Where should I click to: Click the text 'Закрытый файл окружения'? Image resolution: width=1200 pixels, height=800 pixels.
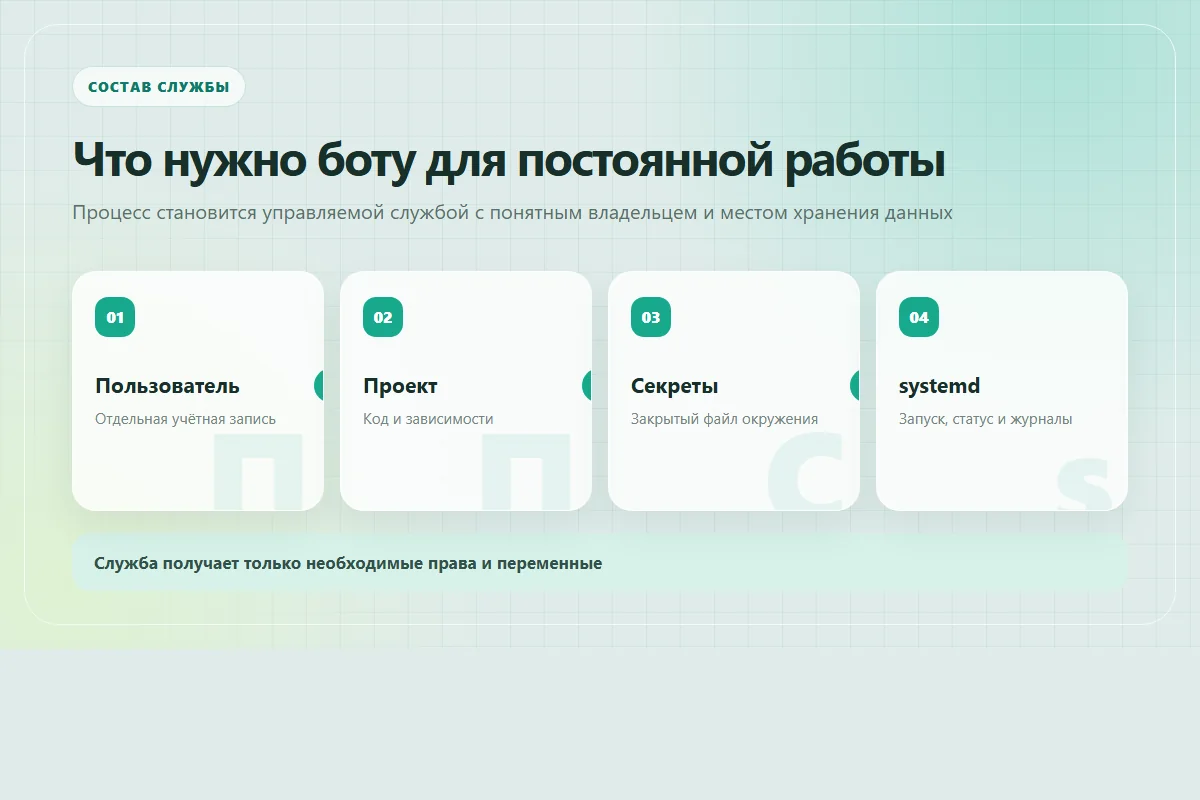(x=724, y=419)
